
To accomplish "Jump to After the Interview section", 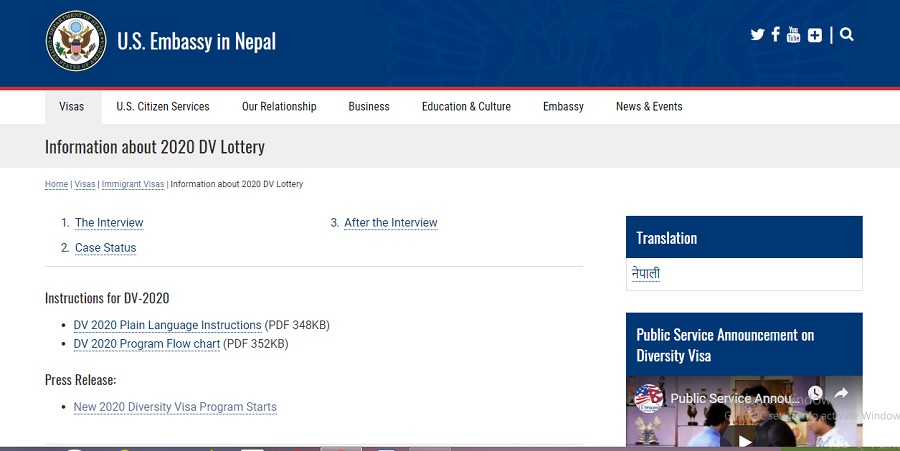I will point(391,223).
